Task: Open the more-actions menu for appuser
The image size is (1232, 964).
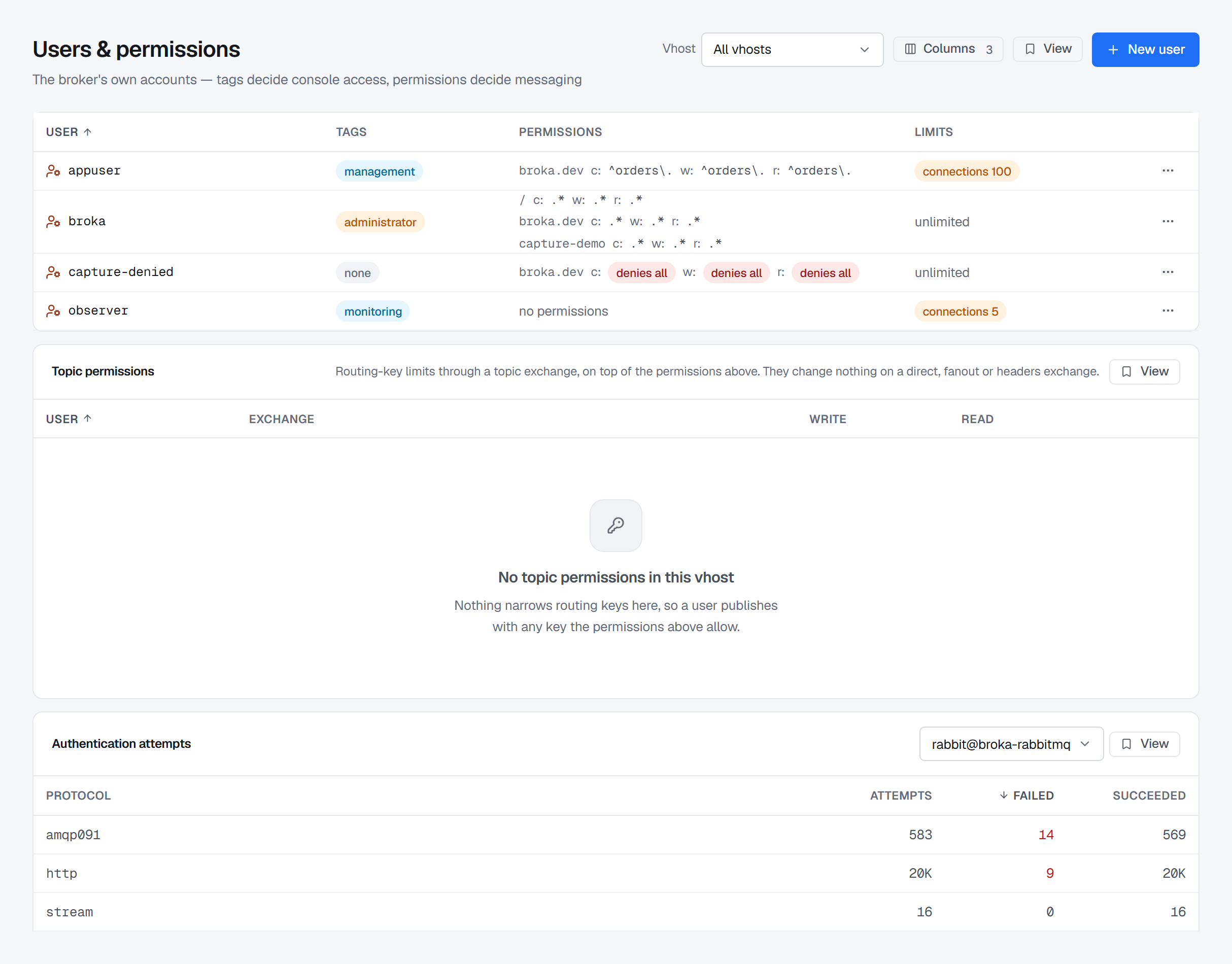Action: 1168,170
